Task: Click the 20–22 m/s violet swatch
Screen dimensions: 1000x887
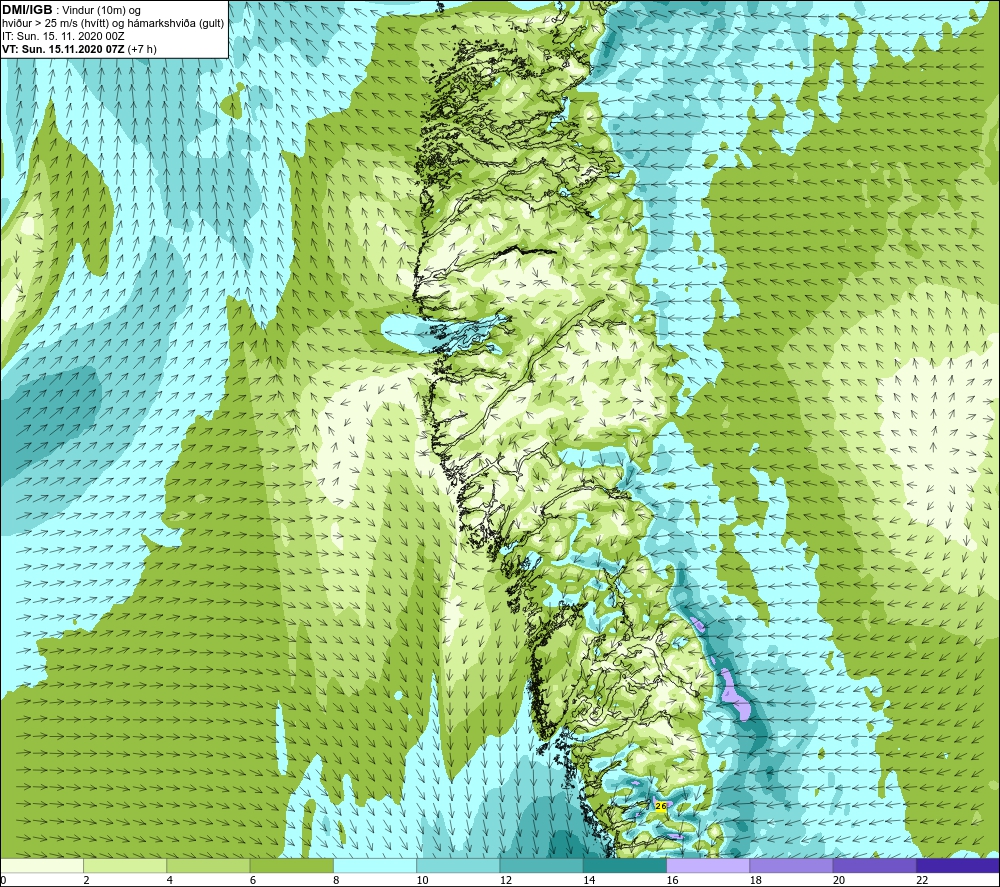Action: coord(874,865)
